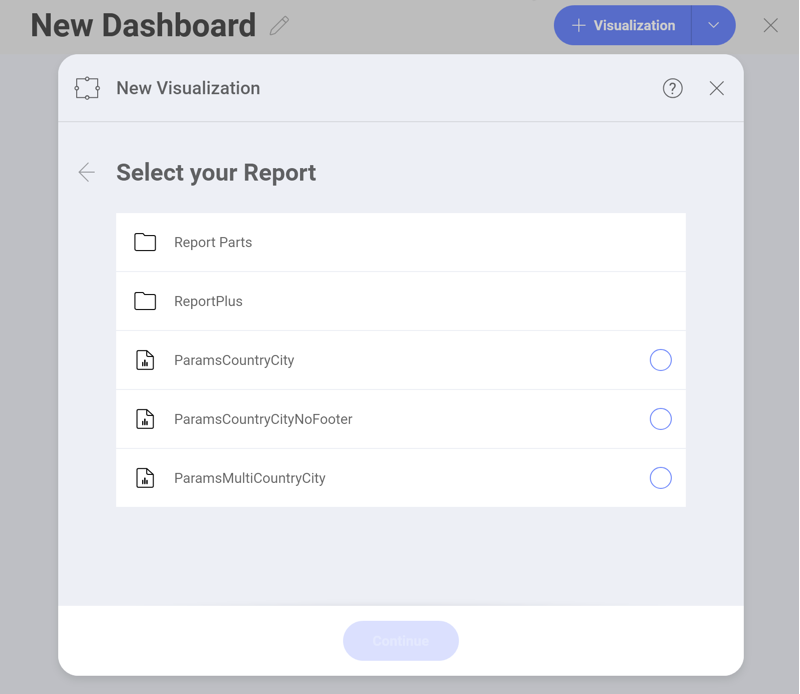
Task: Edit dashboard name with the pencil icon
Action: pos(279,26)
